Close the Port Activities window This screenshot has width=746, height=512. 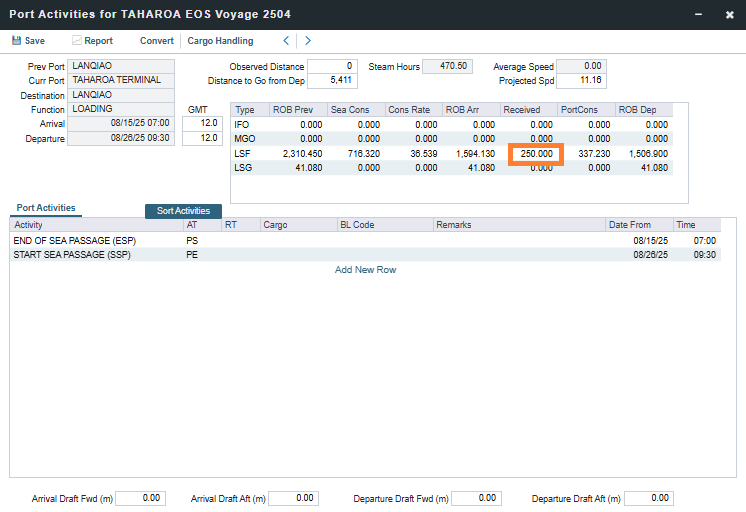coord(729,14)
